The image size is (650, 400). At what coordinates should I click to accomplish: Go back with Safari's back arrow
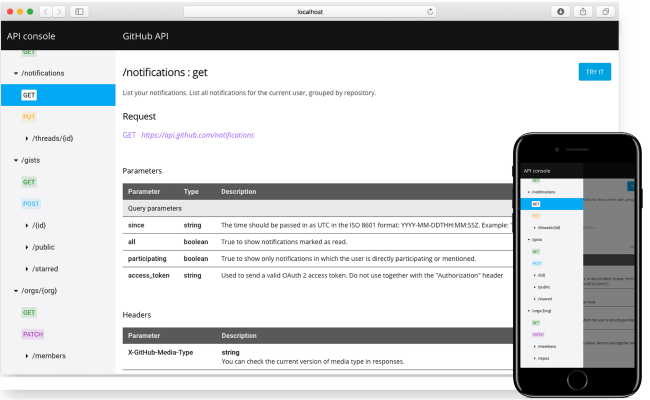point(46,12)
